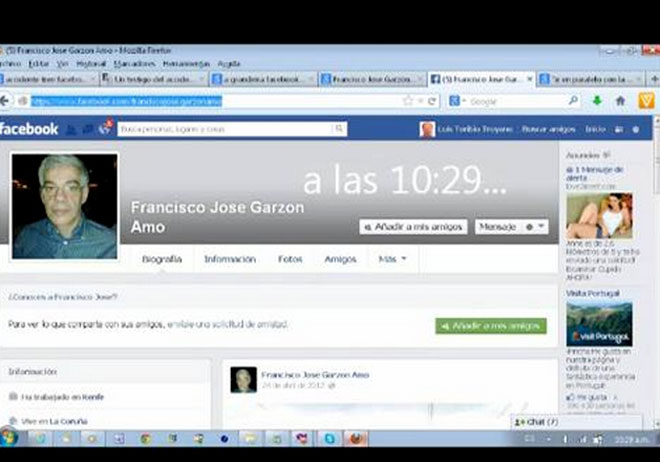Open the Historial menu in Firefox
Screen dimensions: 660x462
point(91,63)
